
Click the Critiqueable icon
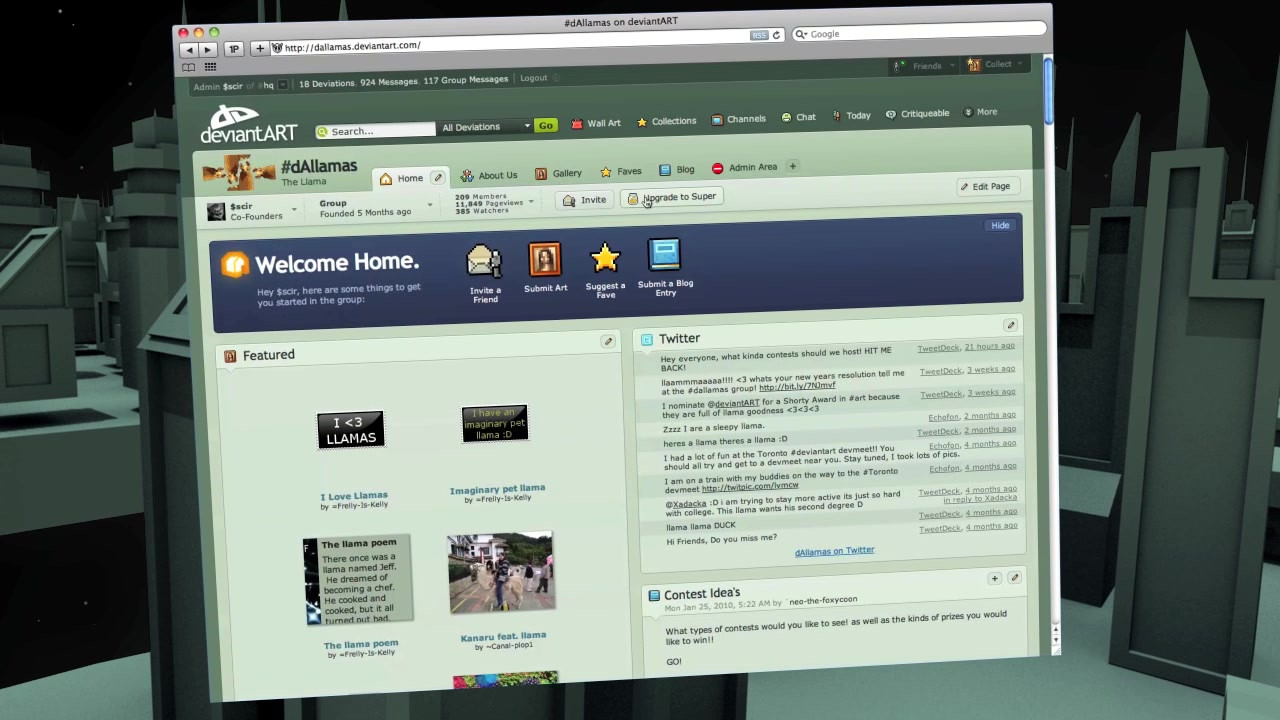tap(890, 114)
